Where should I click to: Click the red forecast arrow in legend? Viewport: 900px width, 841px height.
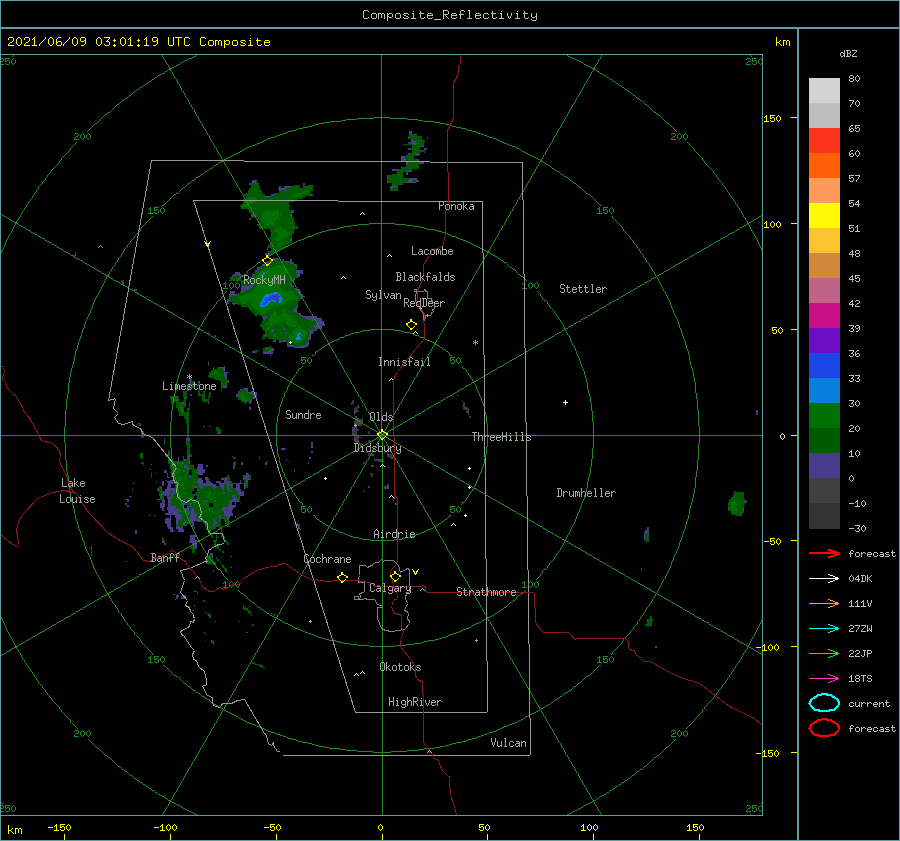(x=824, y=553)
